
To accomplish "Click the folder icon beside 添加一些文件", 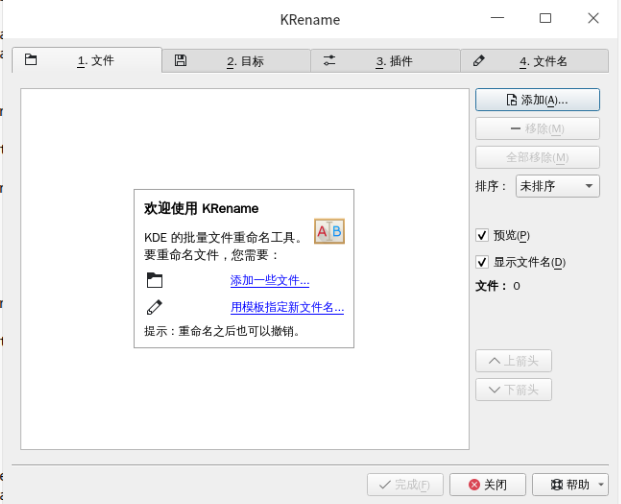I will click(154, 280).
